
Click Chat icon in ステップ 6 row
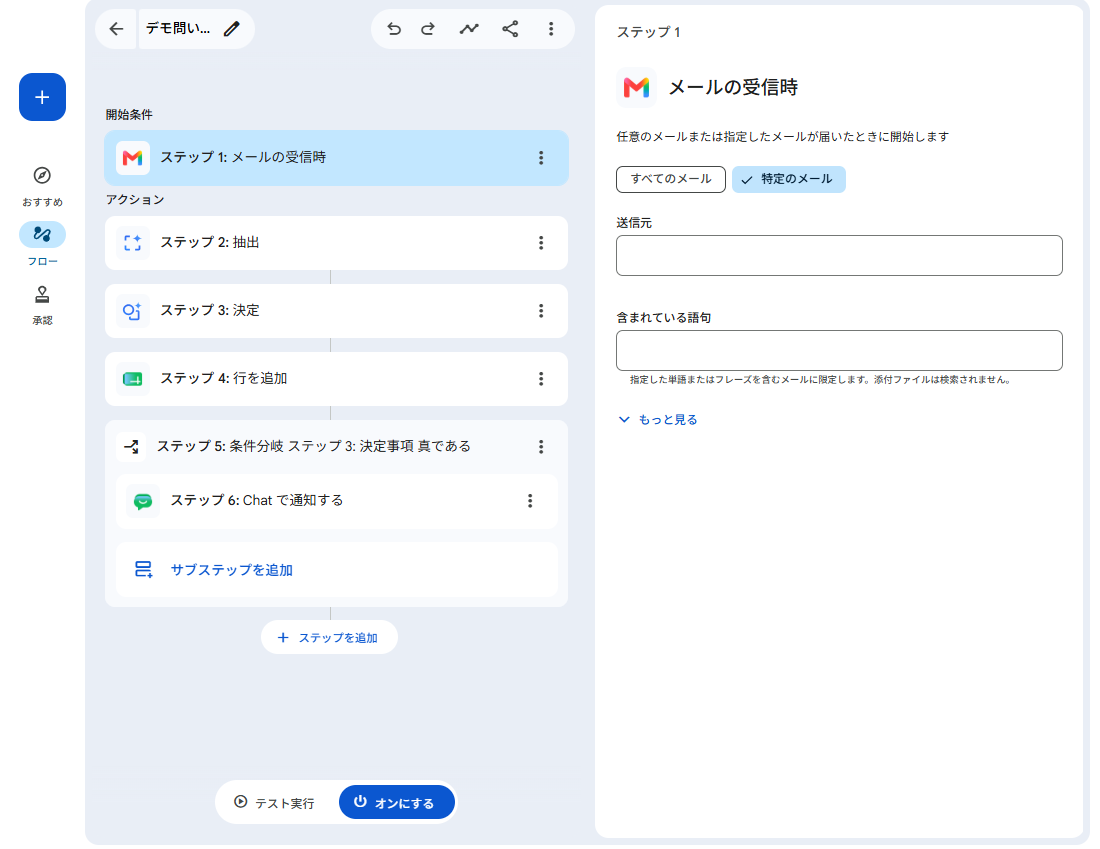tap(143, 501)
